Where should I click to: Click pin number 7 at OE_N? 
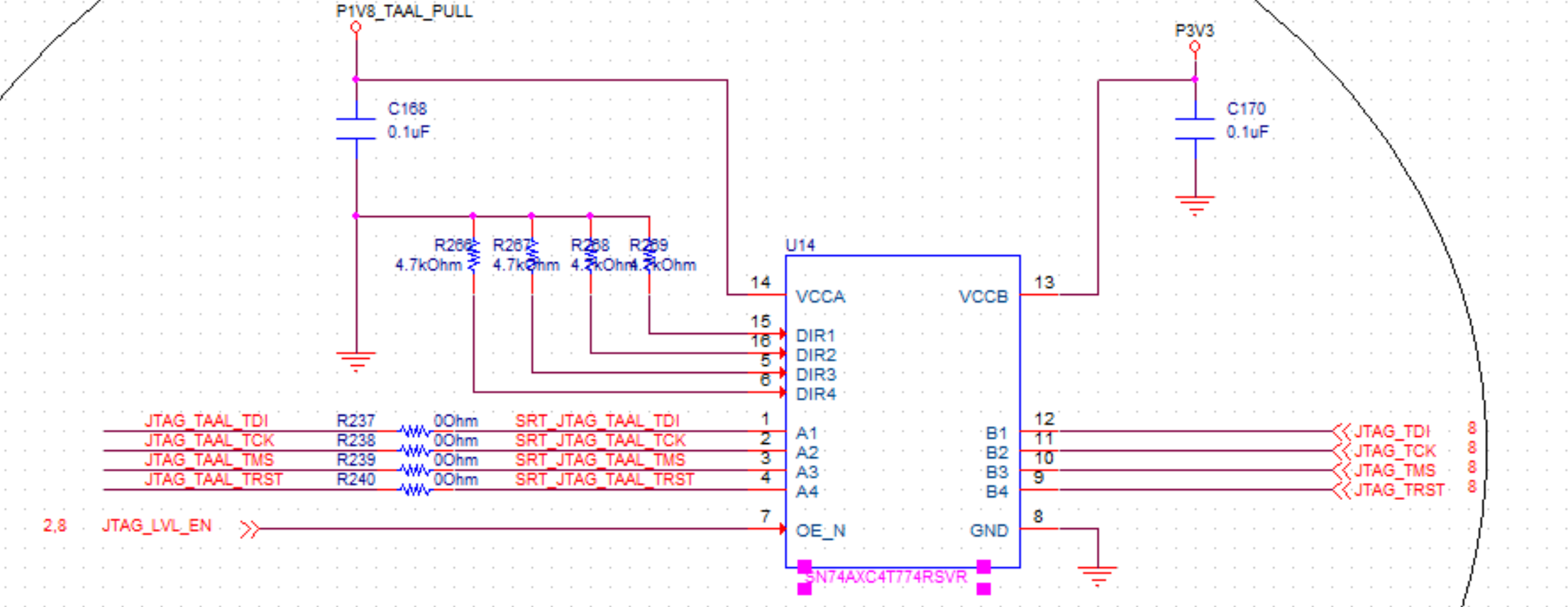[x=765, y=516]
